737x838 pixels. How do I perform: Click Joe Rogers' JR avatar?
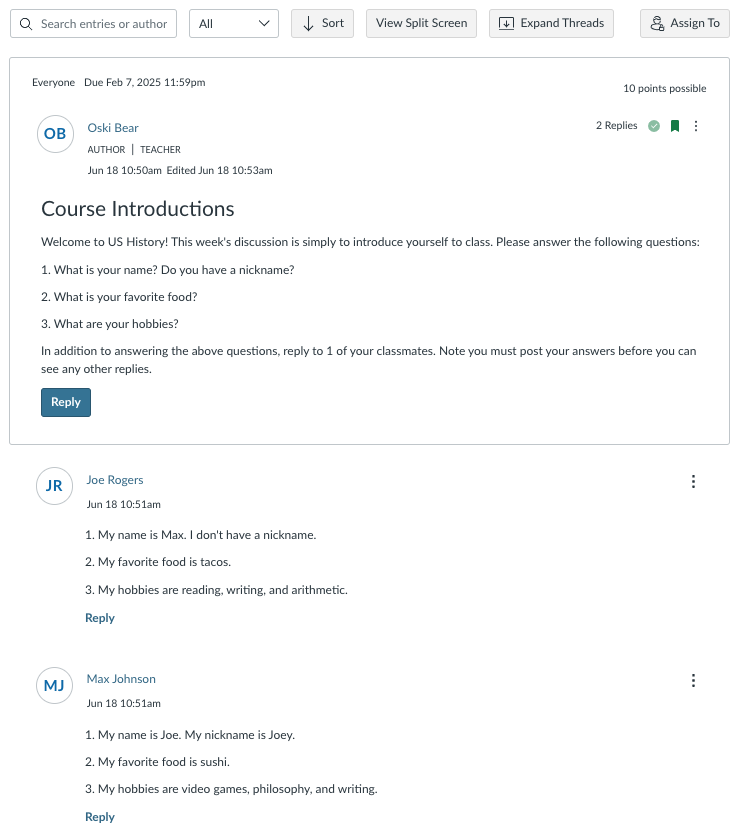(54, 486)
